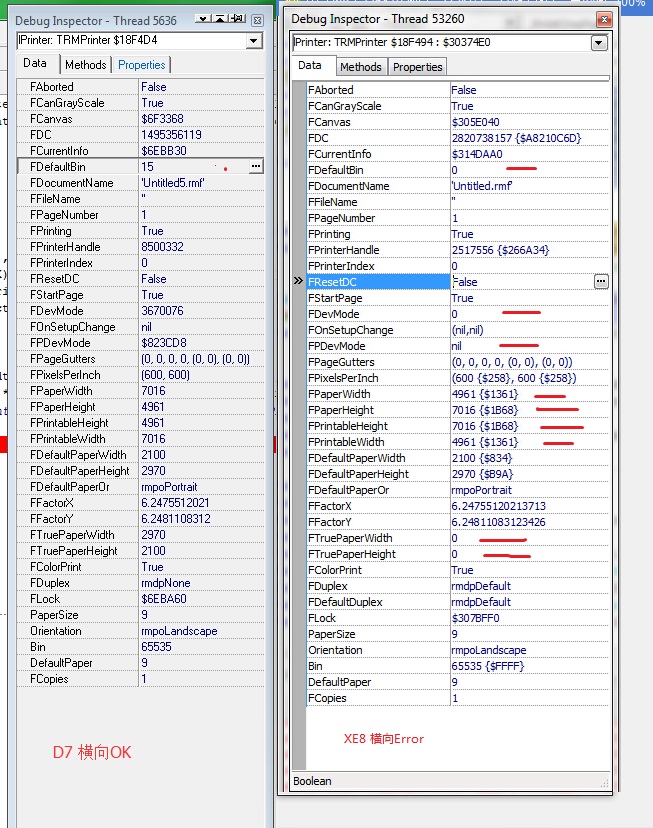
Task: Click the ellipsis button on FResetDC row, Thread 53260
Action: point(601,282)
